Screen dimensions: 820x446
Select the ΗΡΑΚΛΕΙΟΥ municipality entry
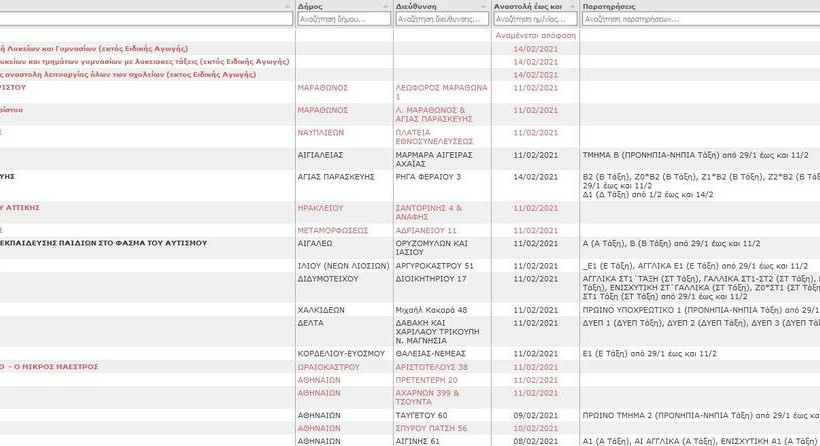pyautogui.click(x=322, y=208)
